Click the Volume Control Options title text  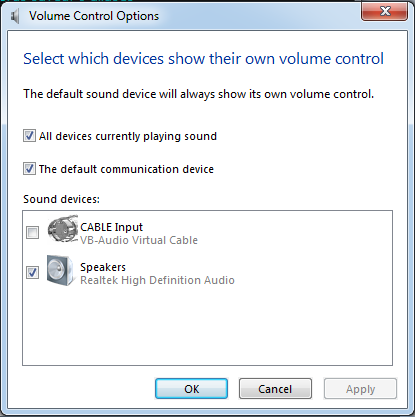94,16
